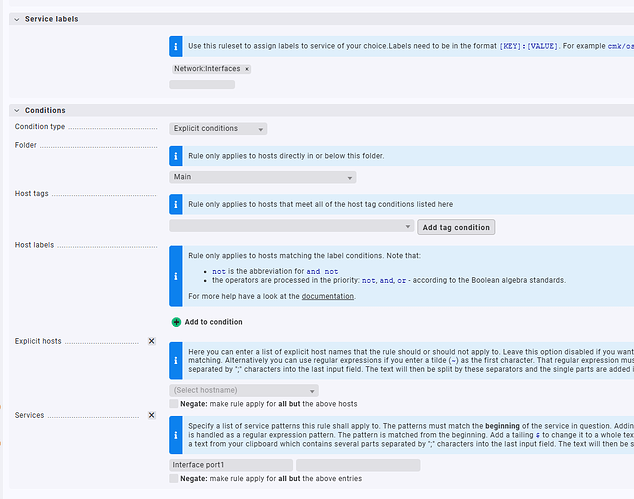
Task: Click the info icon in Folder help box
Action: click(x=177, y=156)
